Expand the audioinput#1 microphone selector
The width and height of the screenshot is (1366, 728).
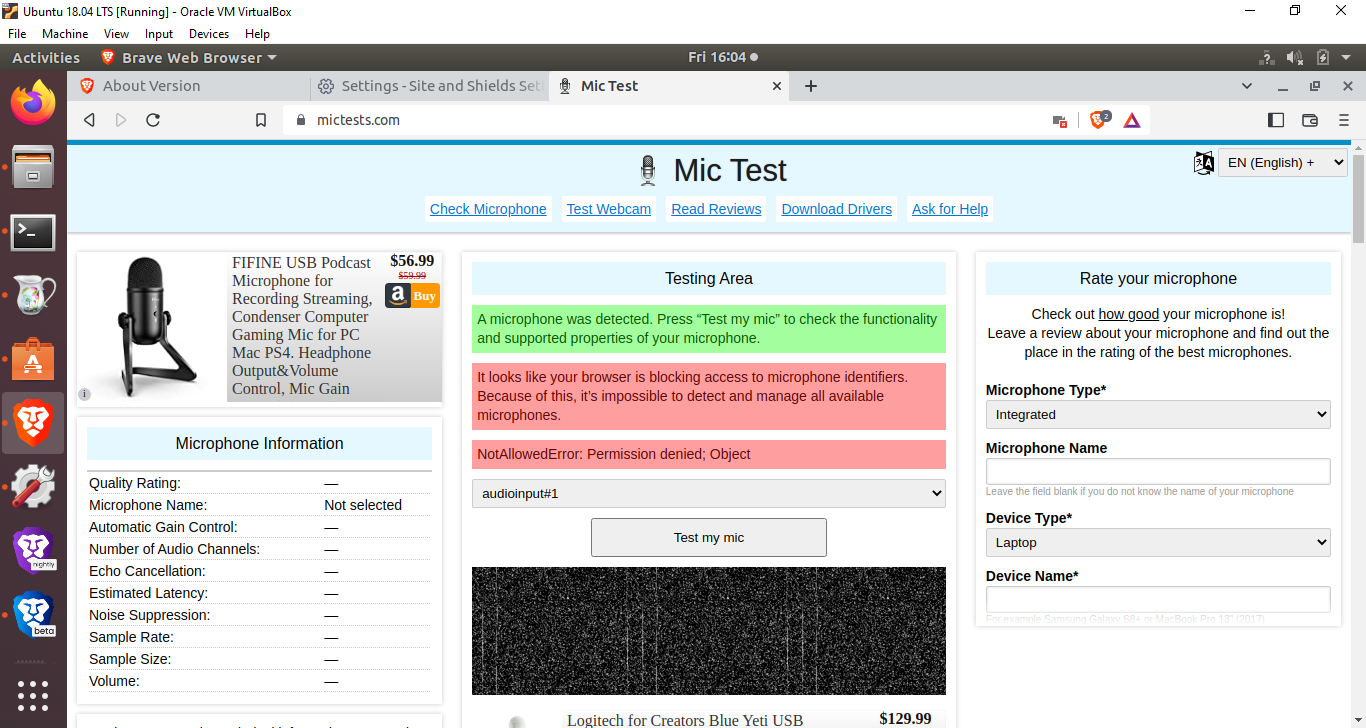[709, 493]
